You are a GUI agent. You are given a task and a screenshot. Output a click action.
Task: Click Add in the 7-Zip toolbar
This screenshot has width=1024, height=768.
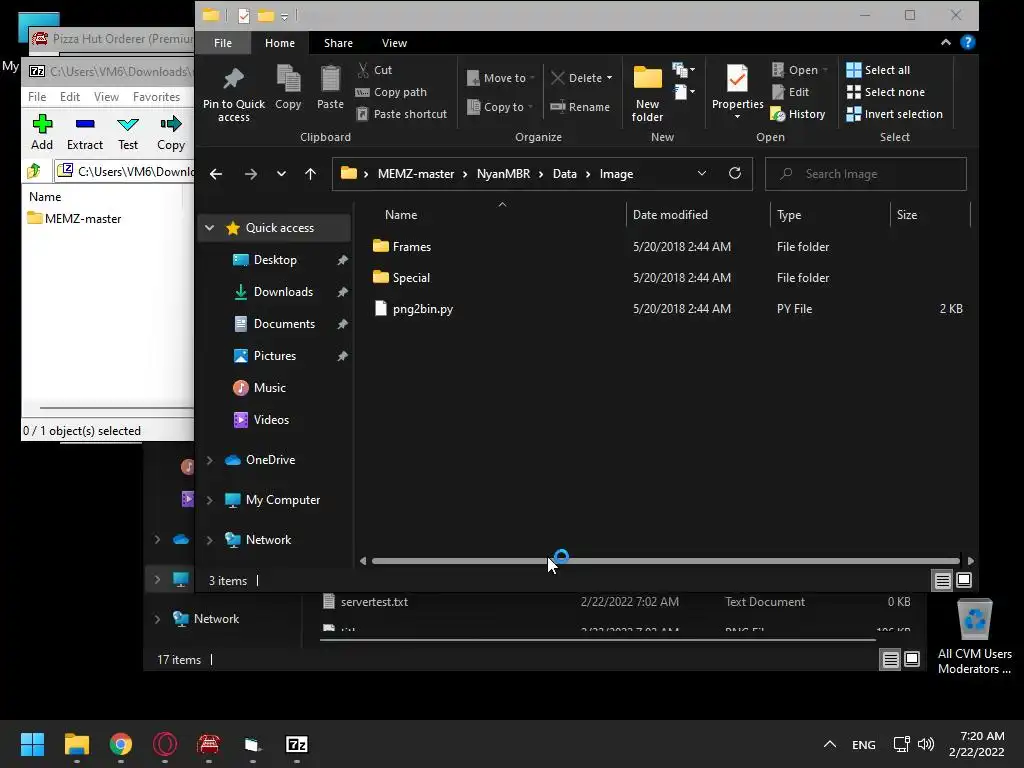42,133
